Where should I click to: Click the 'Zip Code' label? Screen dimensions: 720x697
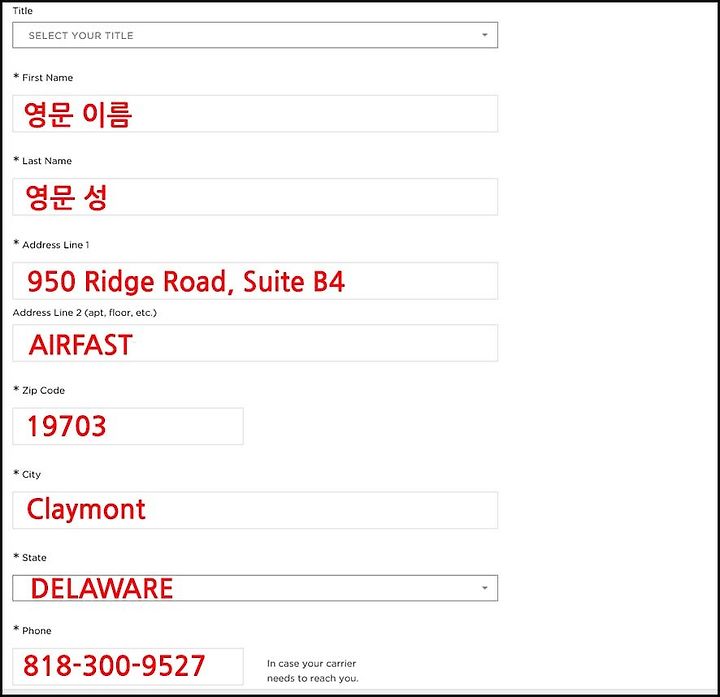pos(43,390)
